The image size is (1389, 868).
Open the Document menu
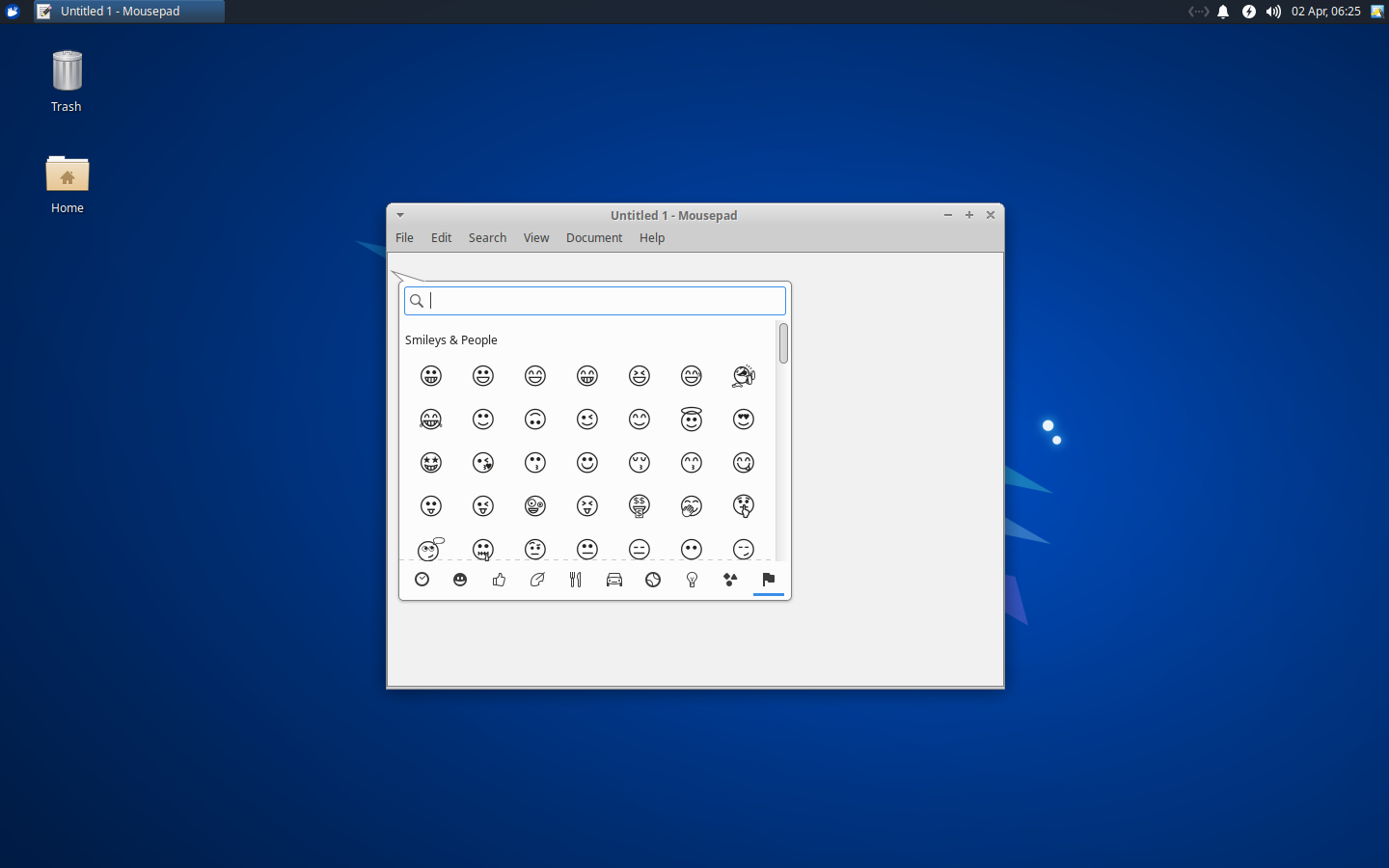594,237
